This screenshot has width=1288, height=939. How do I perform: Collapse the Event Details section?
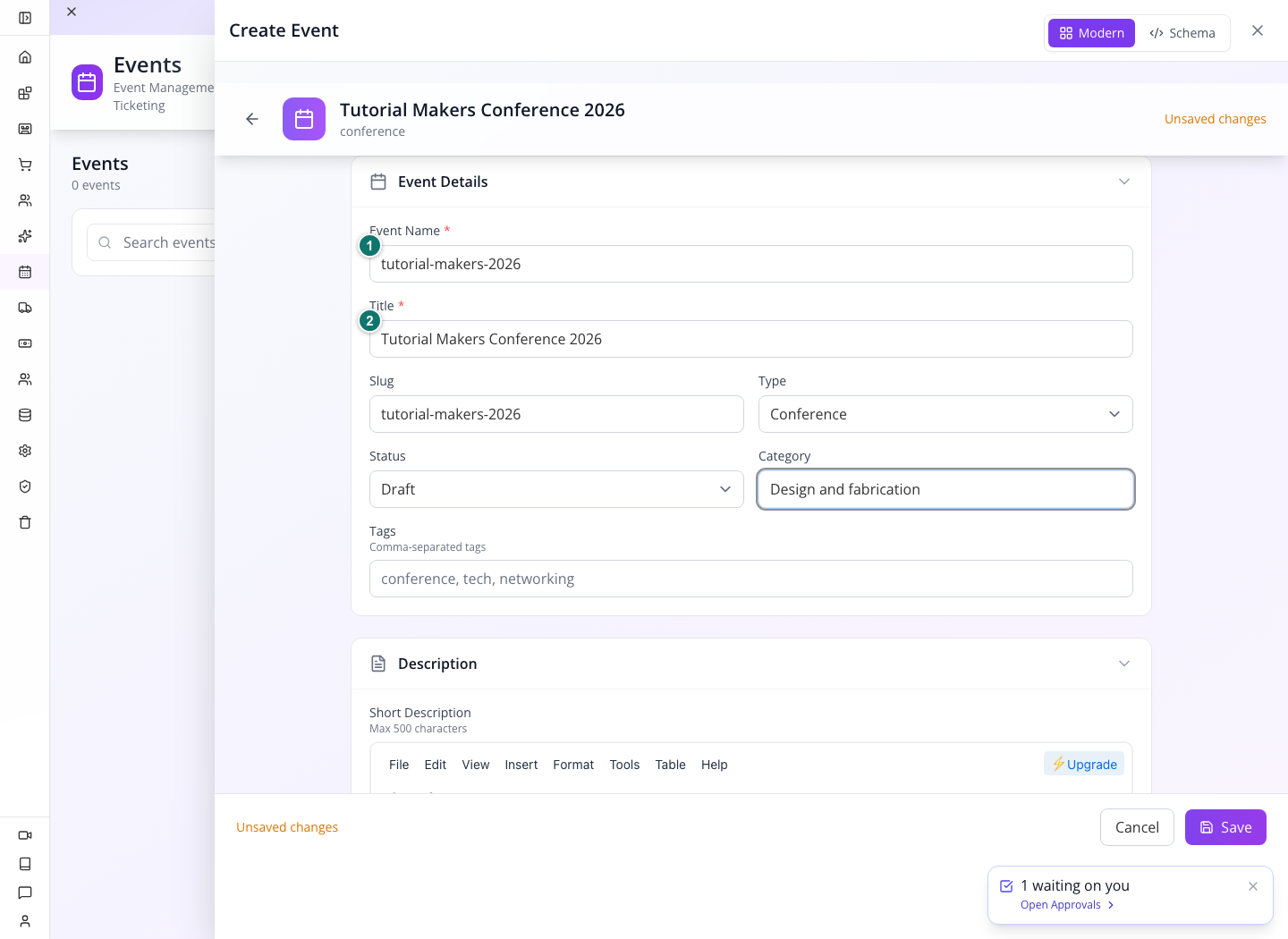click(1124, 182)
